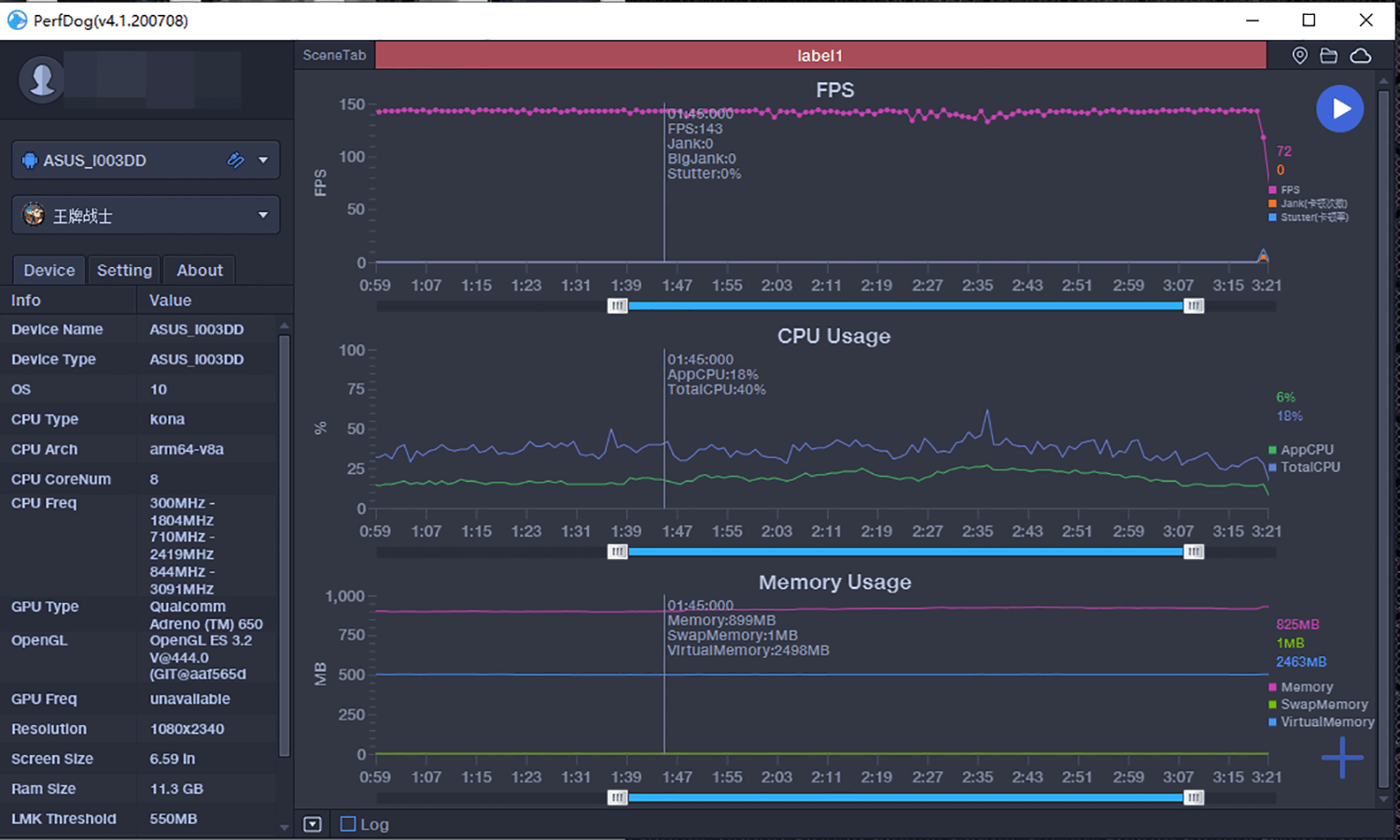Select the CPU CoreNum row
The height and width of the screenshot is (840, 1400).
pos(139,479)
